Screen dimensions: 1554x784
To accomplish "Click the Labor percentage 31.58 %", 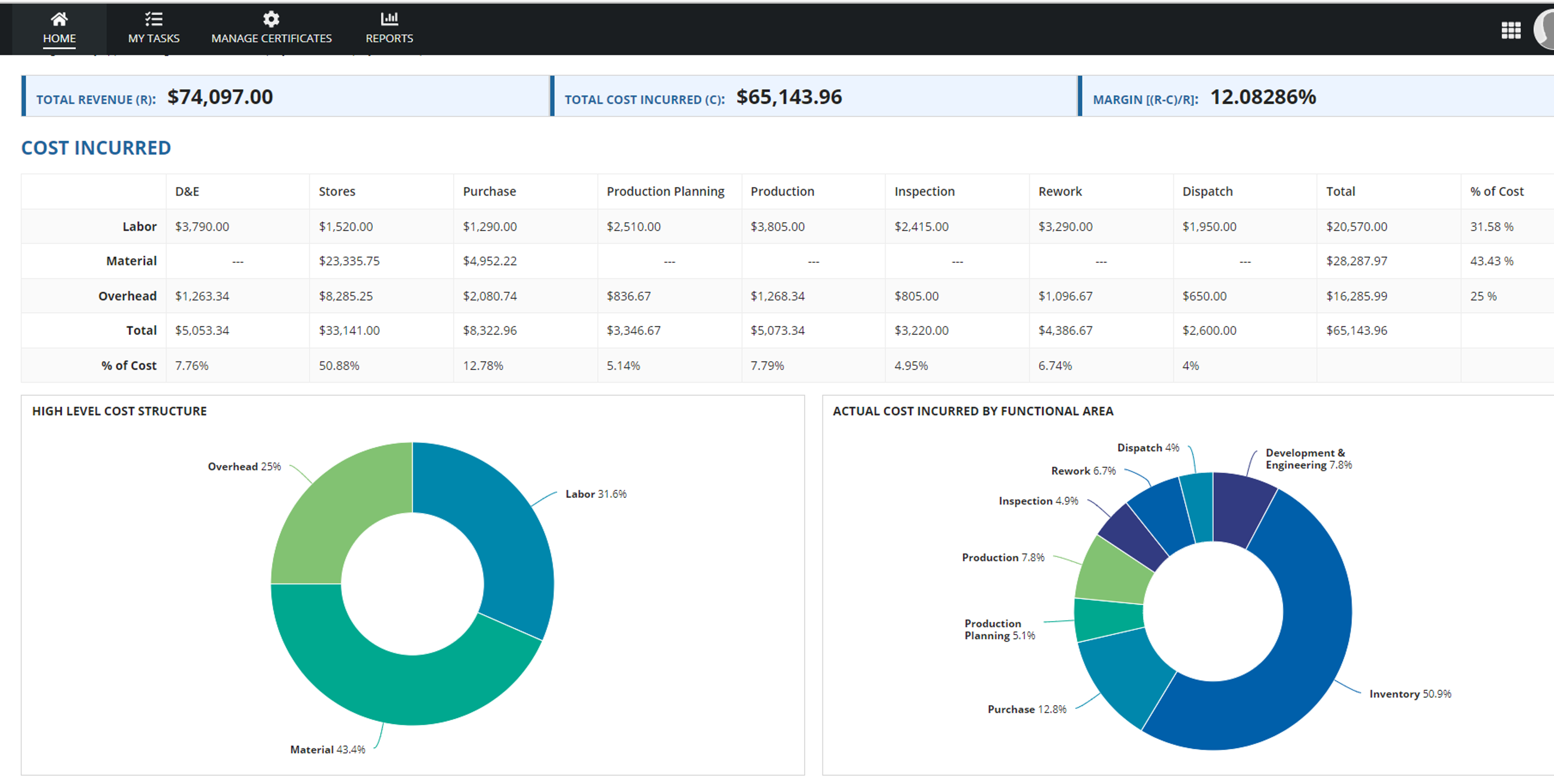I will (1492, 227).
